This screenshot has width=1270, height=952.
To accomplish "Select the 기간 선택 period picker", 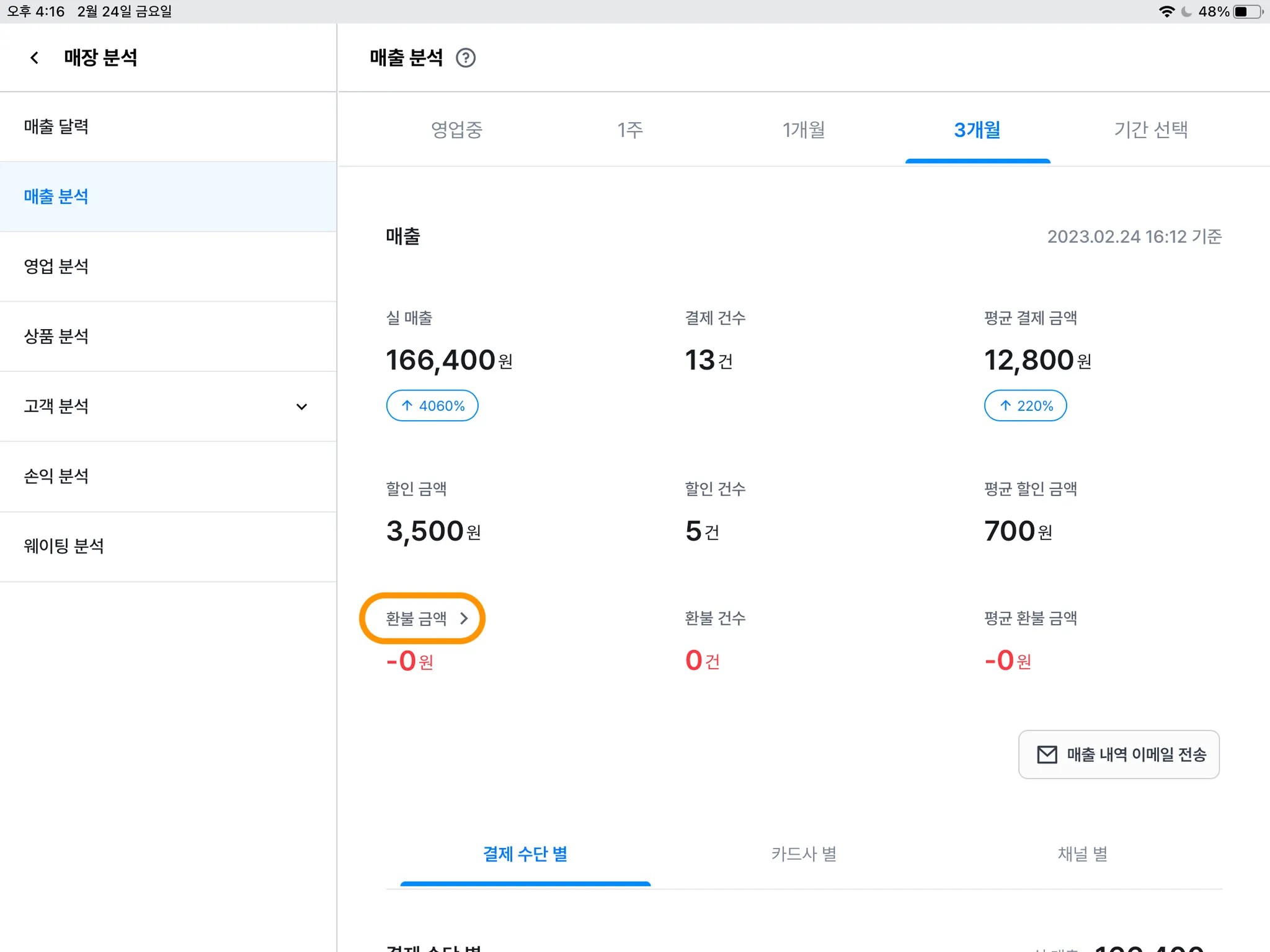I will (1150, 130).
